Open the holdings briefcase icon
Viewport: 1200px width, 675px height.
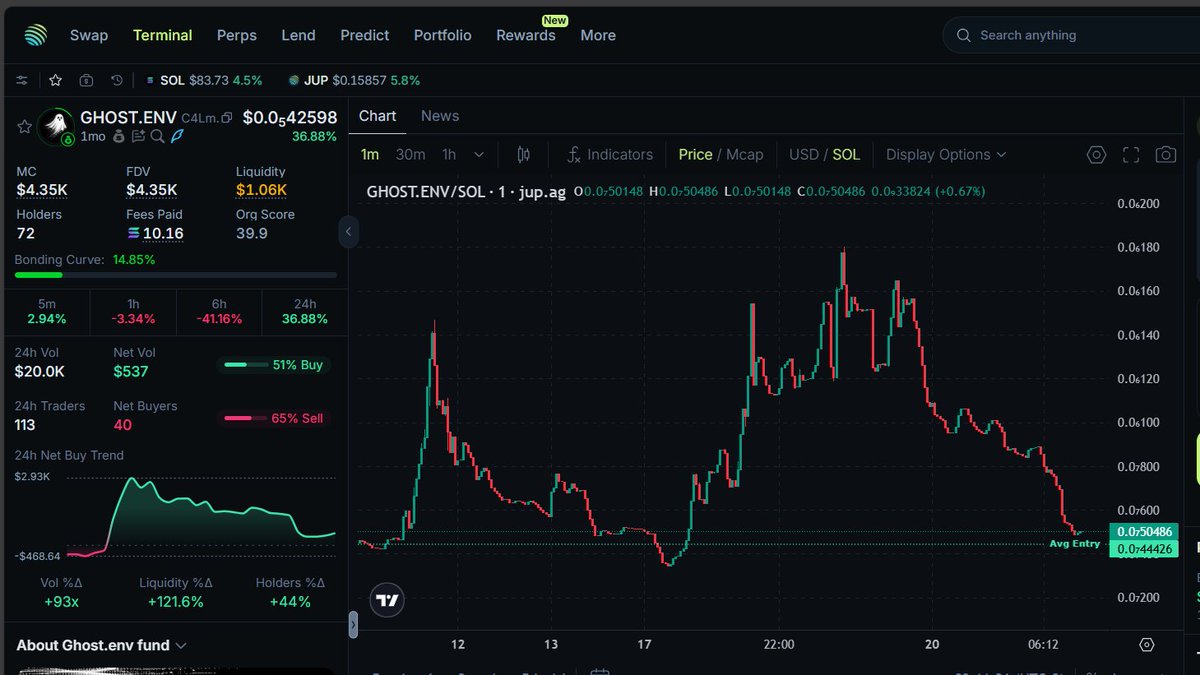[87, 80]
